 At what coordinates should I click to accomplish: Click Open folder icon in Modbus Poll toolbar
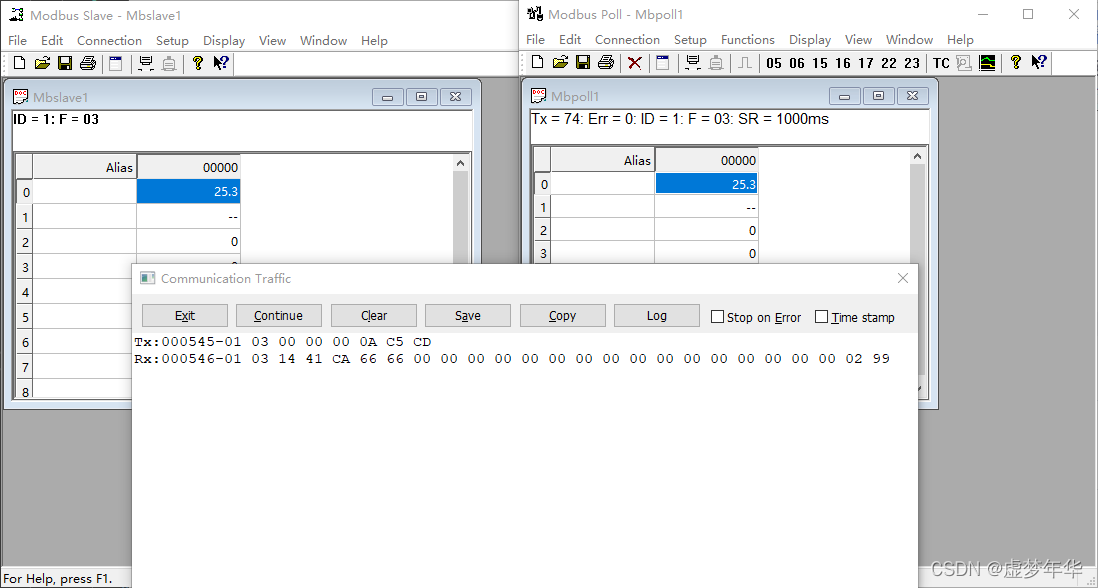(560, 63)
